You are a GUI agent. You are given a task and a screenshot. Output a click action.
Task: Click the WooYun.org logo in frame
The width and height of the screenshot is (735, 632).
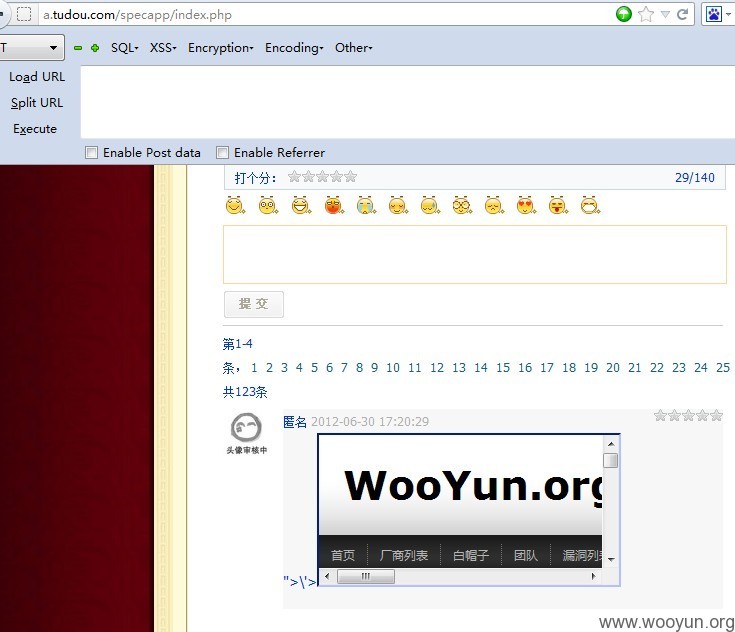point(473,488)
